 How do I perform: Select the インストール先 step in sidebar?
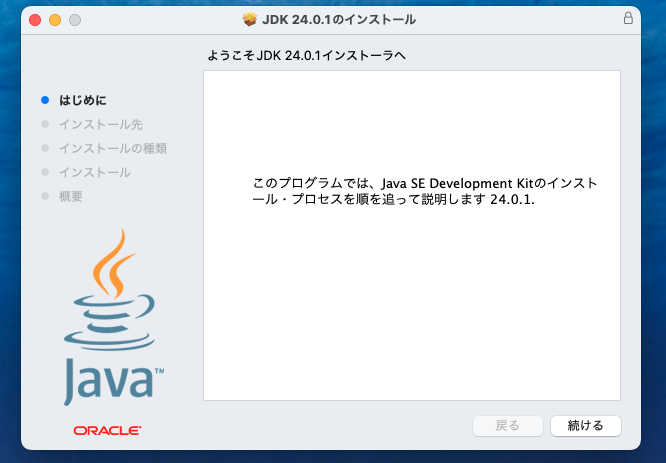(101, 124)
